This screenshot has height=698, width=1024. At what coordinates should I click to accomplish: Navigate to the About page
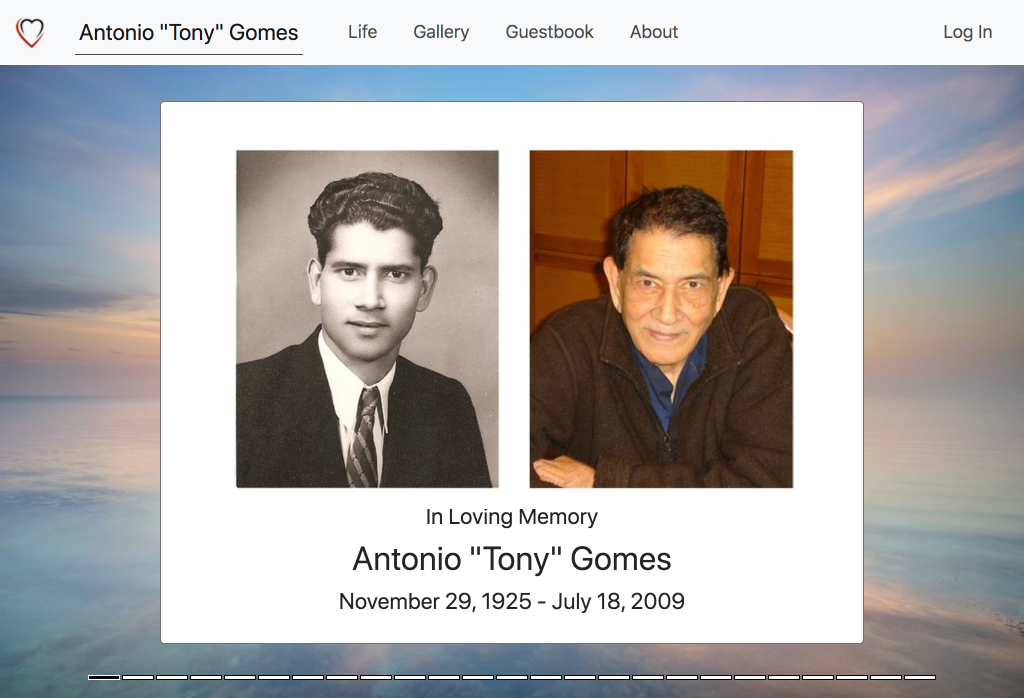[654, 32]
